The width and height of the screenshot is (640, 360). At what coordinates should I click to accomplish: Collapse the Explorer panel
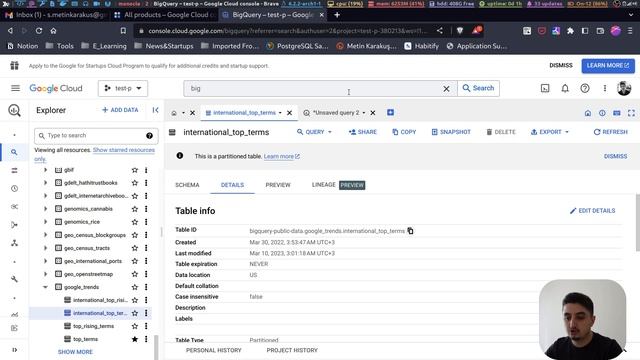[156, 110]
